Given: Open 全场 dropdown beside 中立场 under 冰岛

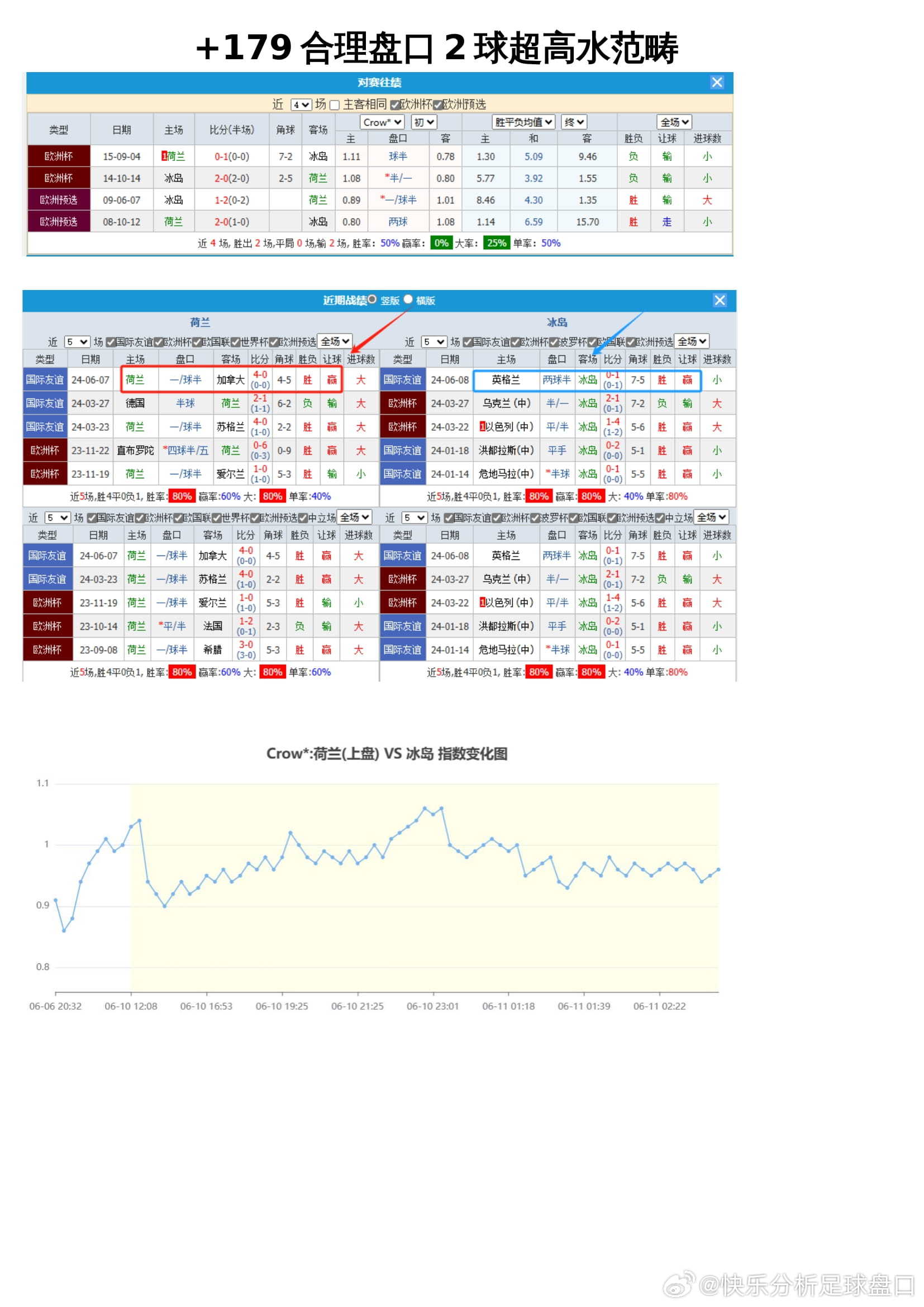Looking at the screenshot, I should click(x=711, y=517).
